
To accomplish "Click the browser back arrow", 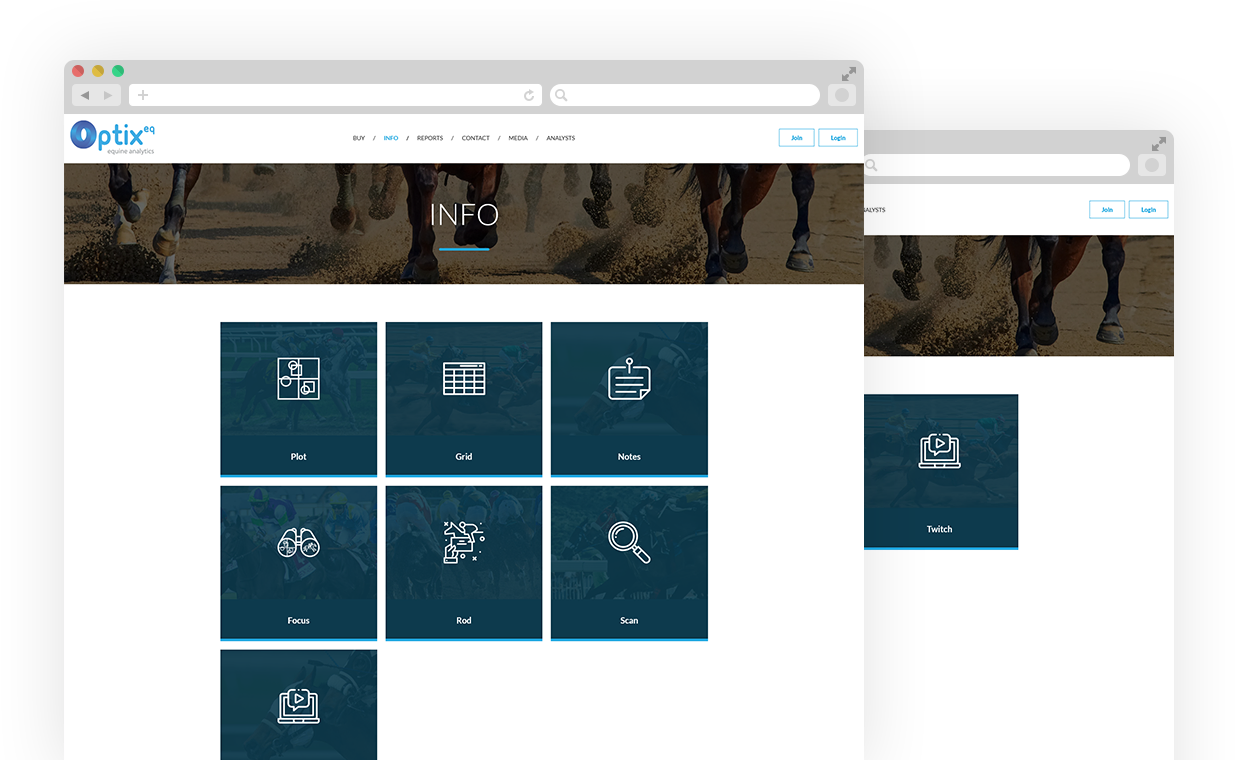I will tap(85, 95).
